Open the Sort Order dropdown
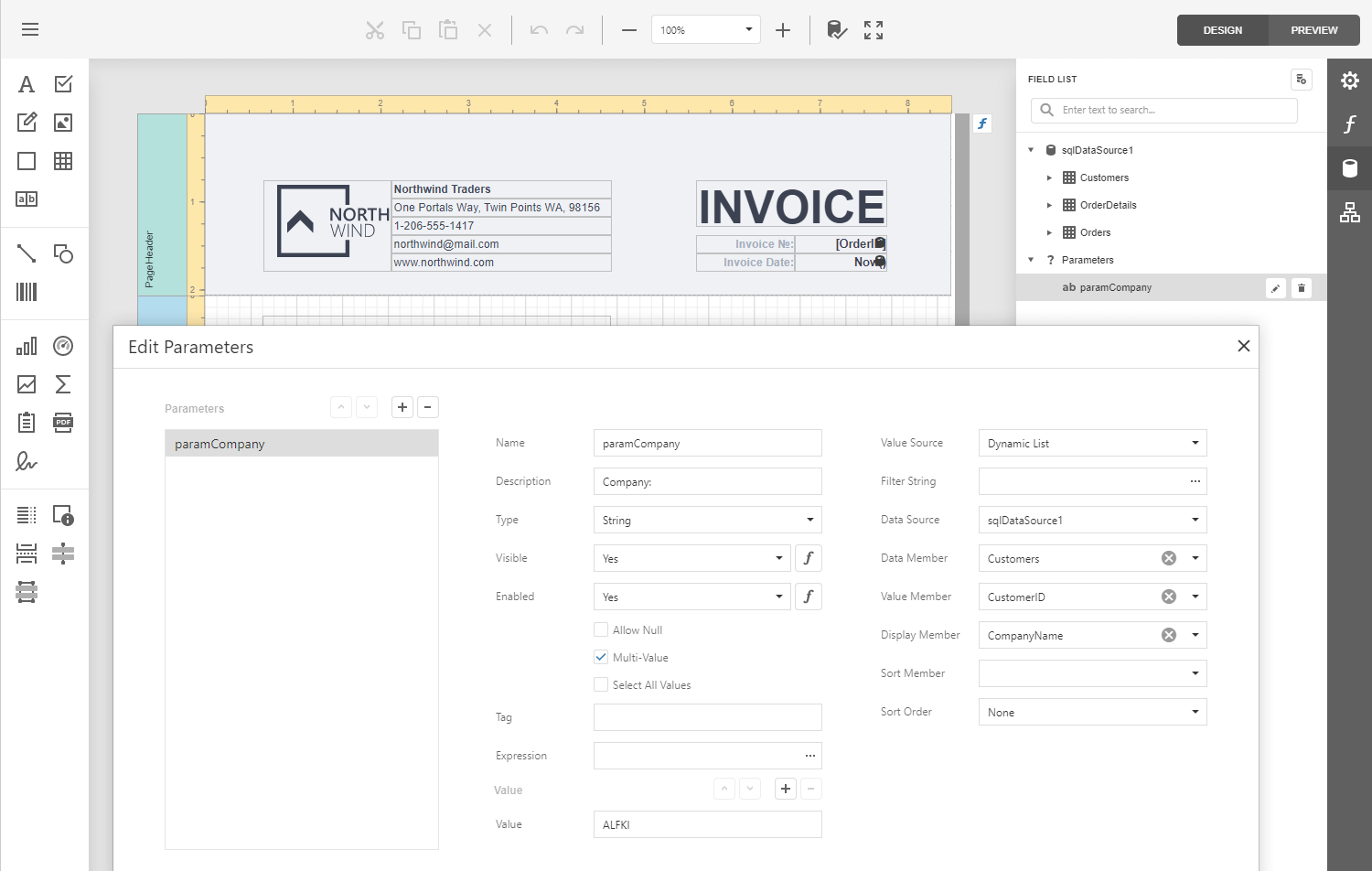This screenshot has width=1372, height=871. click(x=1092, y=713)
